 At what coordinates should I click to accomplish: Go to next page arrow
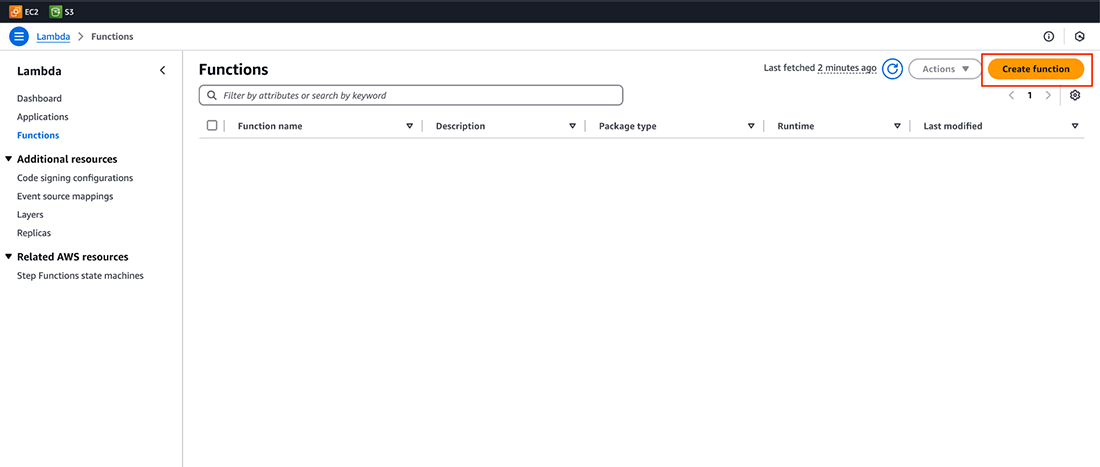coord(1048,95)
